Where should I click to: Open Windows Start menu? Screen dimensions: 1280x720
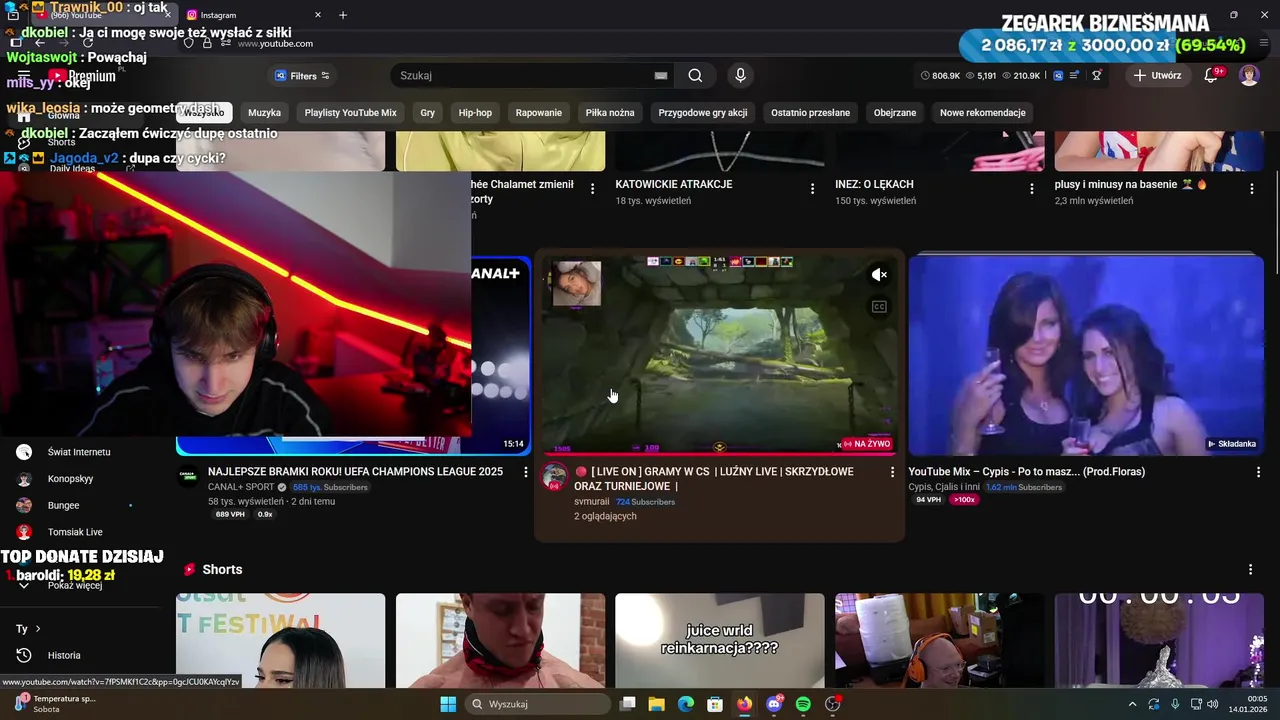coord(448,704)
